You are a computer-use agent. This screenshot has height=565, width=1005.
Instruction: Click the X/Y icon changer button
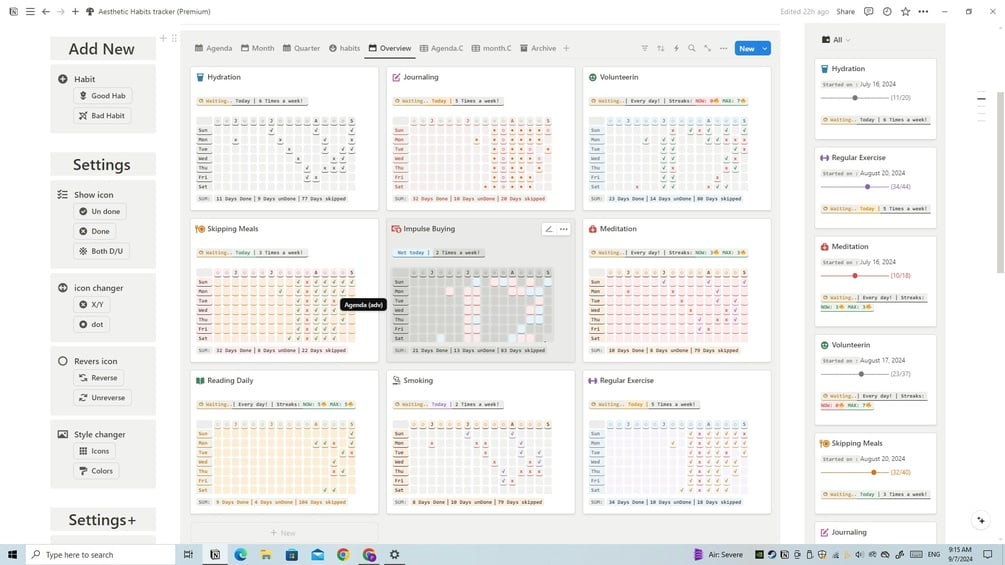[x=91, y=304]
